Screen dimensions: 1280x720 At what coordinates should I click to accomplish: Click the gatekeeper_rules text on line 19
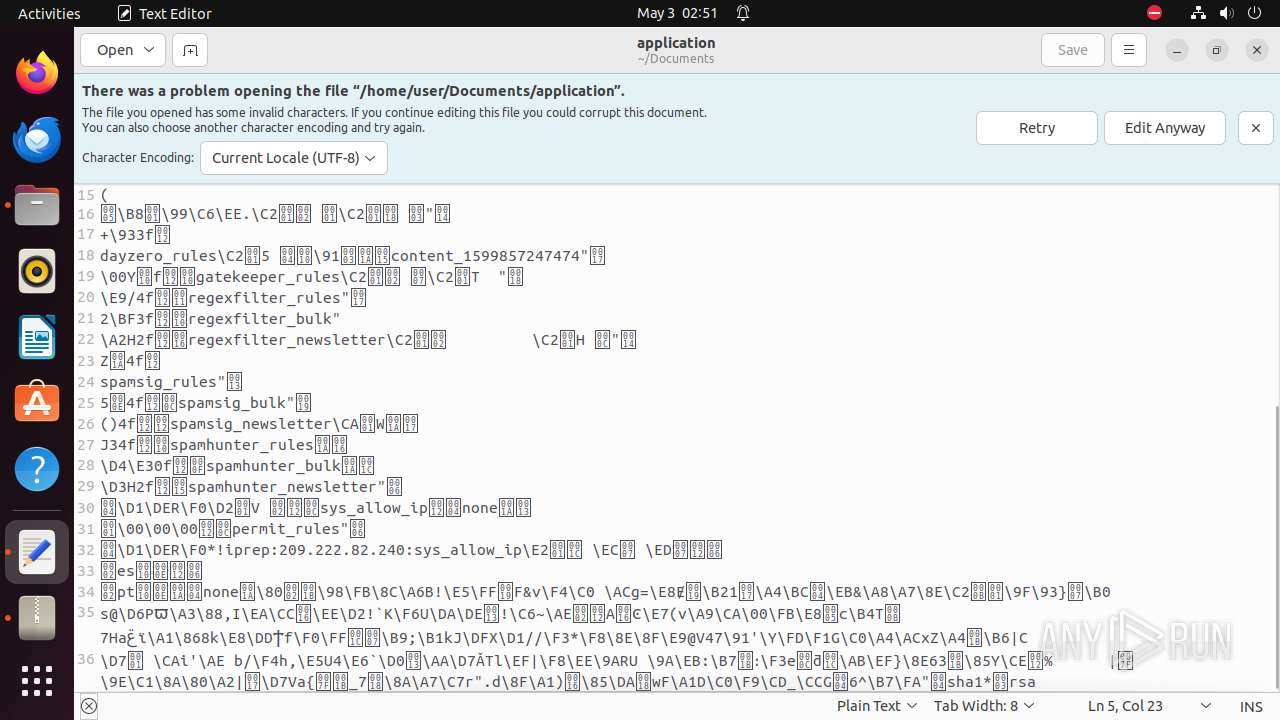pos(269,277)
